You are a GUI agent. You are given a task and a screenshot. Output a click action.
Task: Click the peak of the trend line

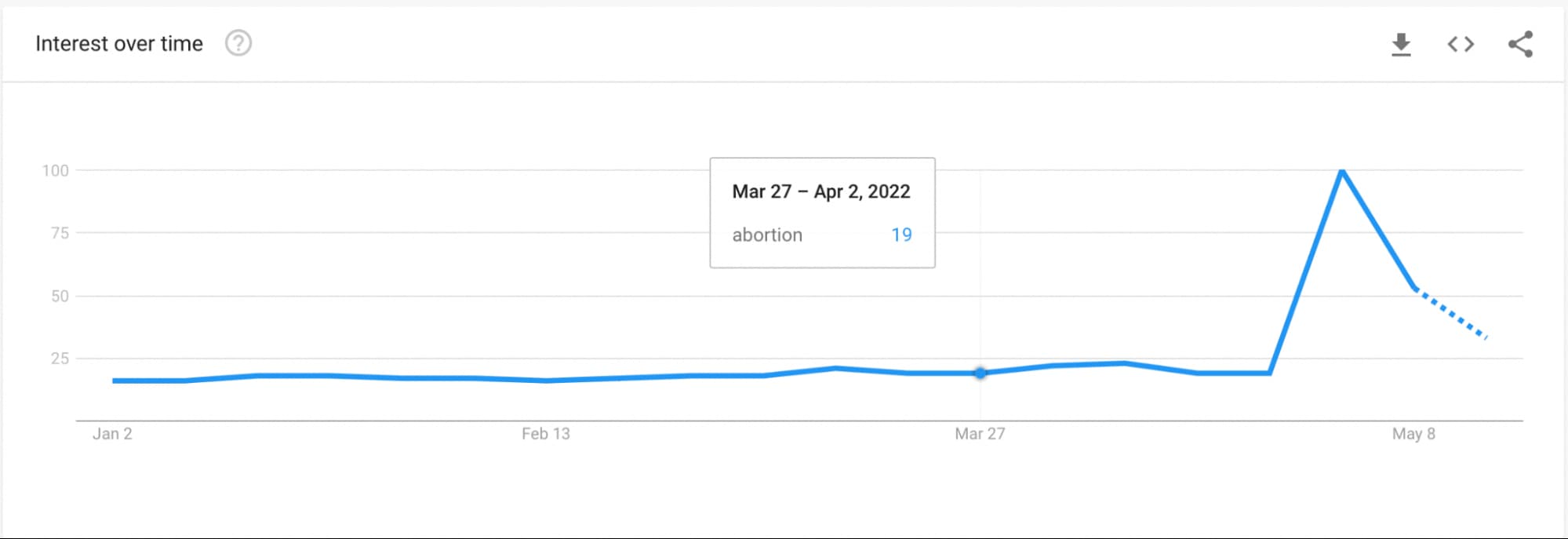(1342, 171)
